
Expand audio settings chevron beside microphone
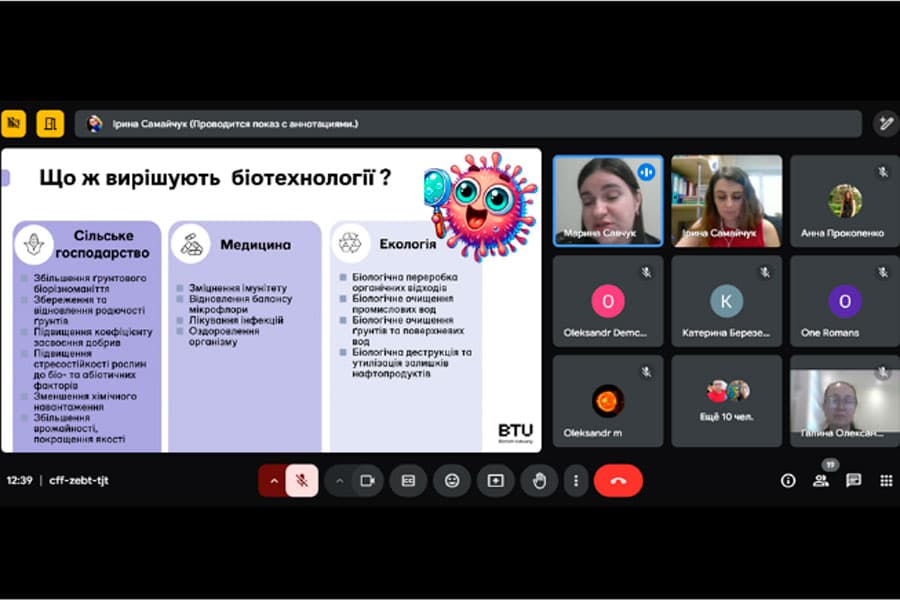(x=273, y=481)
